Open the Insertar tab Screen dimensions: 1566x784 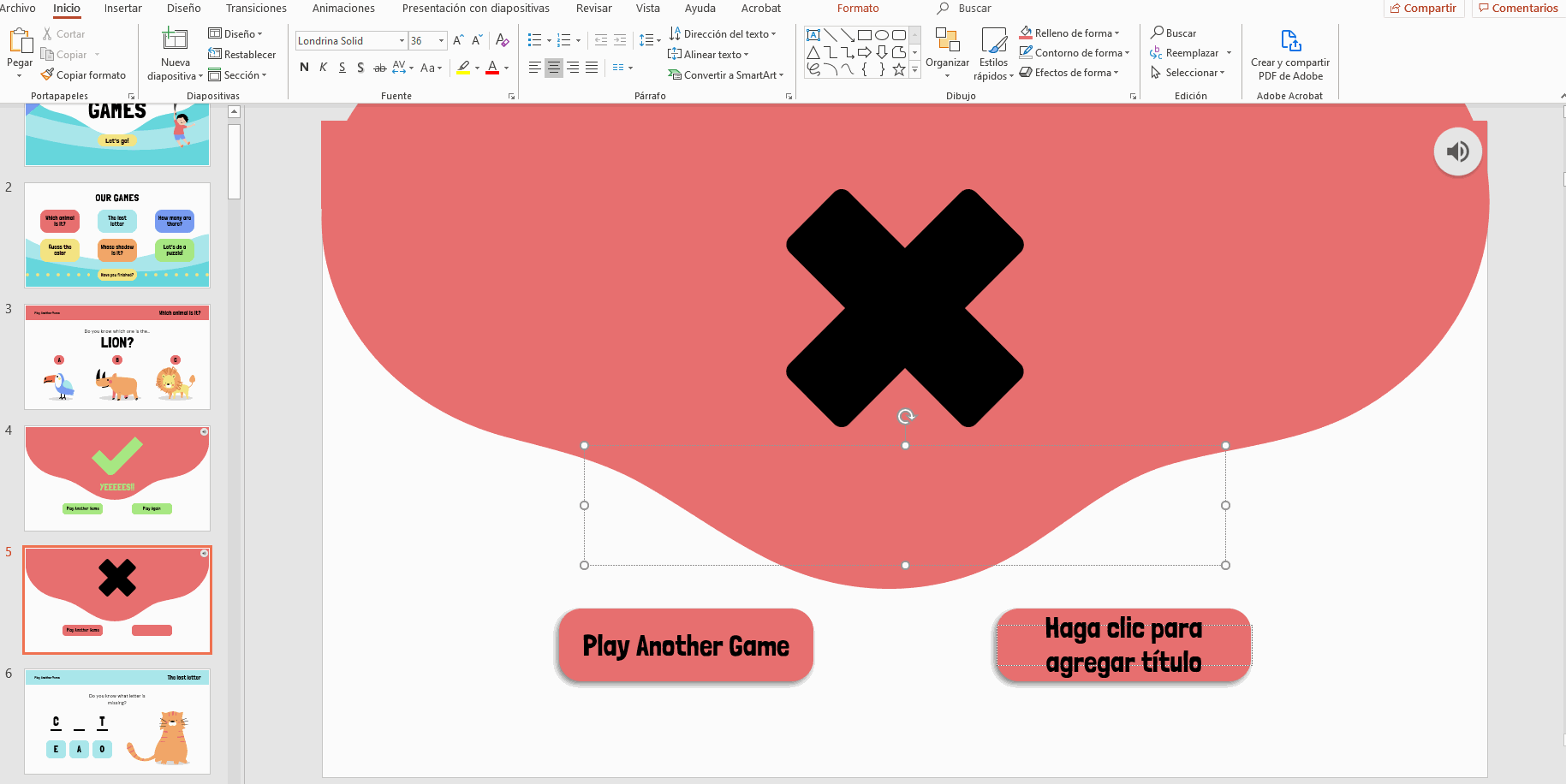click(x=123, y=8)
